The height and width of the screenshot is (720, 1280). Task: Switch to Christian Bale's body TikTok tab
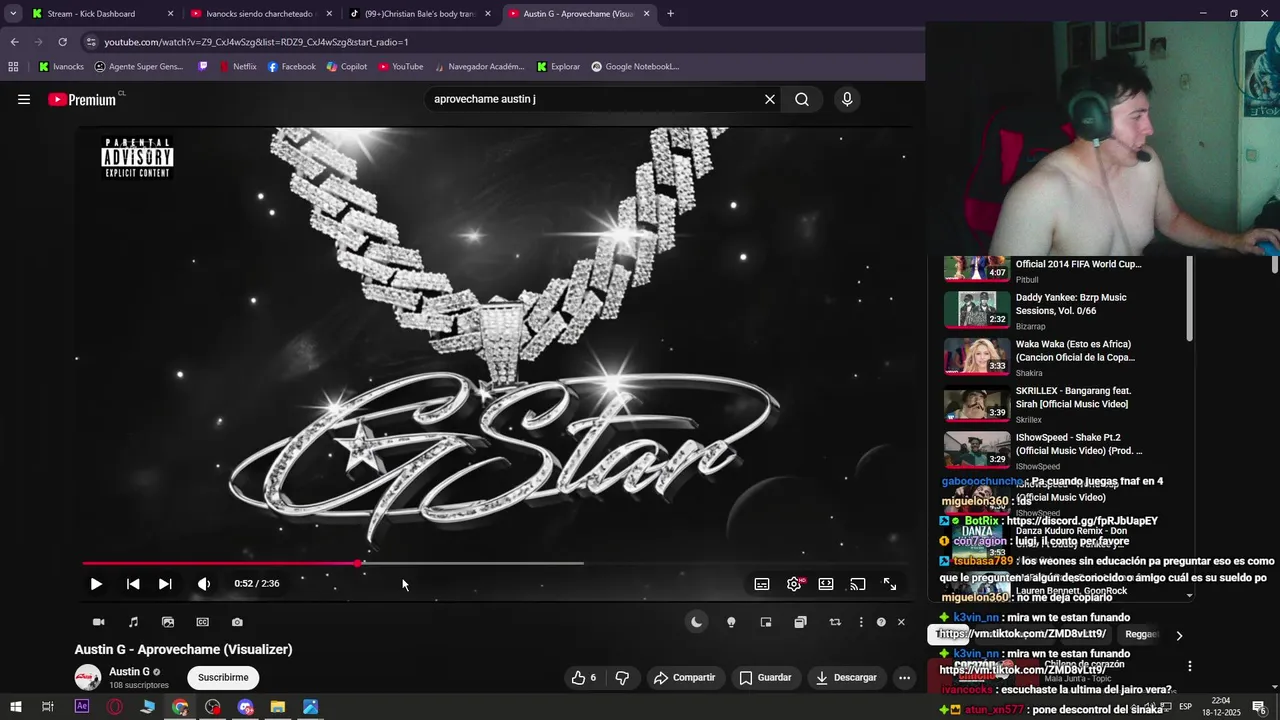pos(420,14)
